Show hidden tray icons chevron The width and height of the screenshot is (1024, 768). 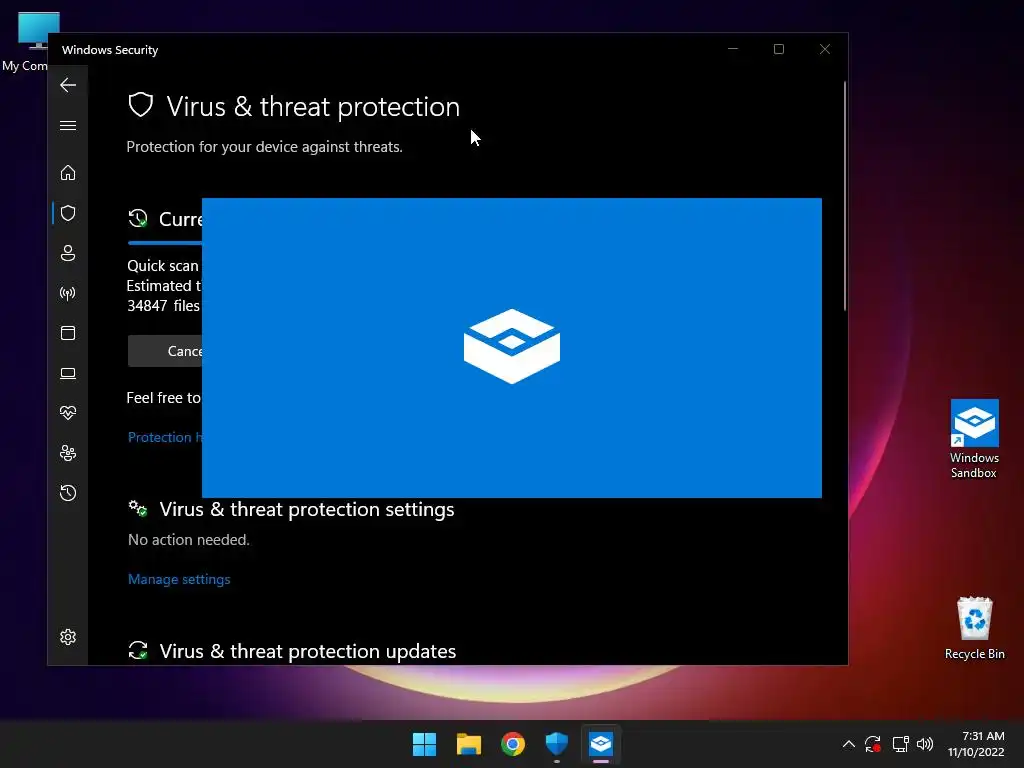pyautogui.click(x=848, y=744)
